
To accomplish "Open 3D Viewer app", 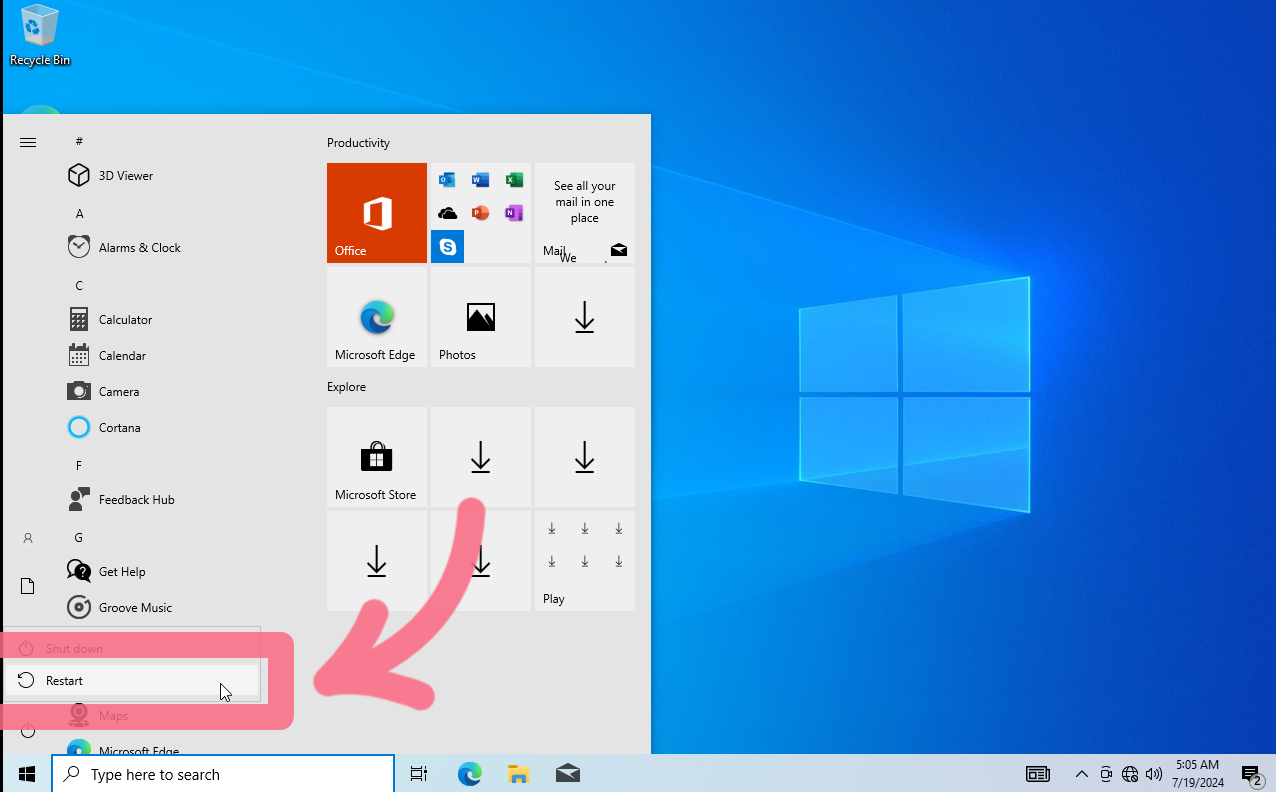I will pyautogui.click(x=125, y=176).
